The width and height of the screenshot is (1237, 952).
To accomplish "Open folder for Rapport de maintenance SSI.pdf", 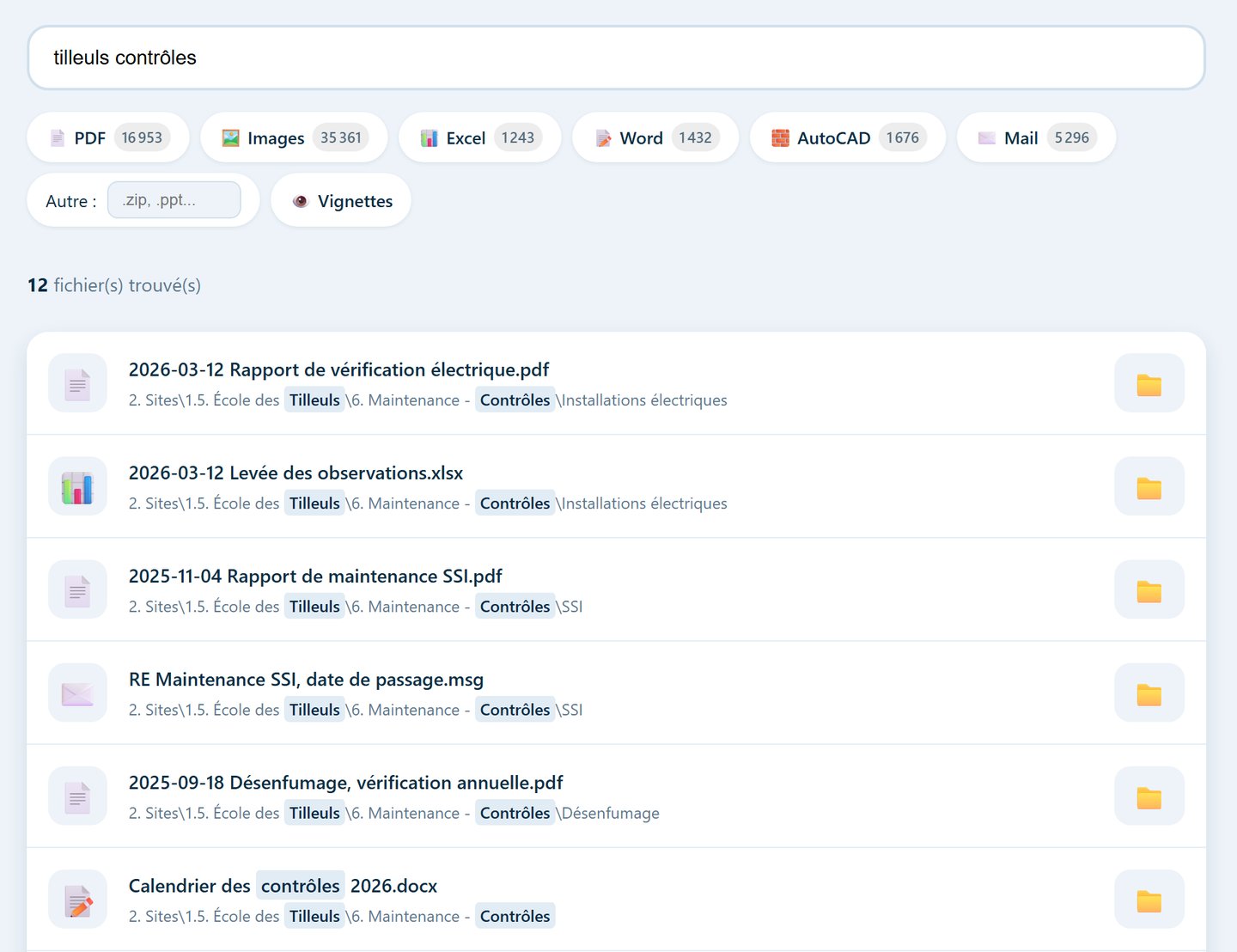I will click(1149, 589).
